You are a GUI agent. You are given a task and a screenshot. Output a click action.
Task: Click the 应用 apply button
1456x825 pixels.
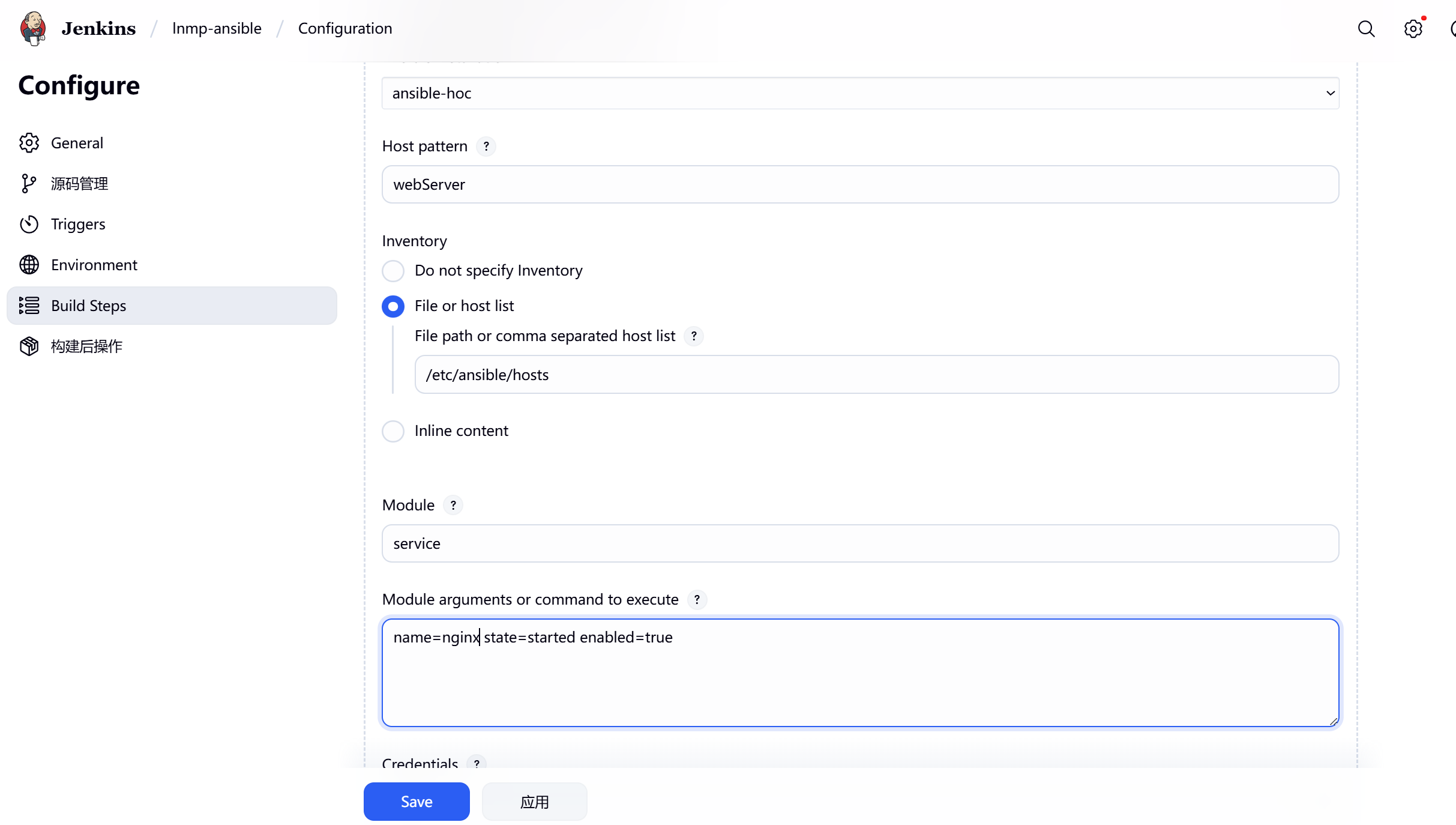tap(534, 802)
